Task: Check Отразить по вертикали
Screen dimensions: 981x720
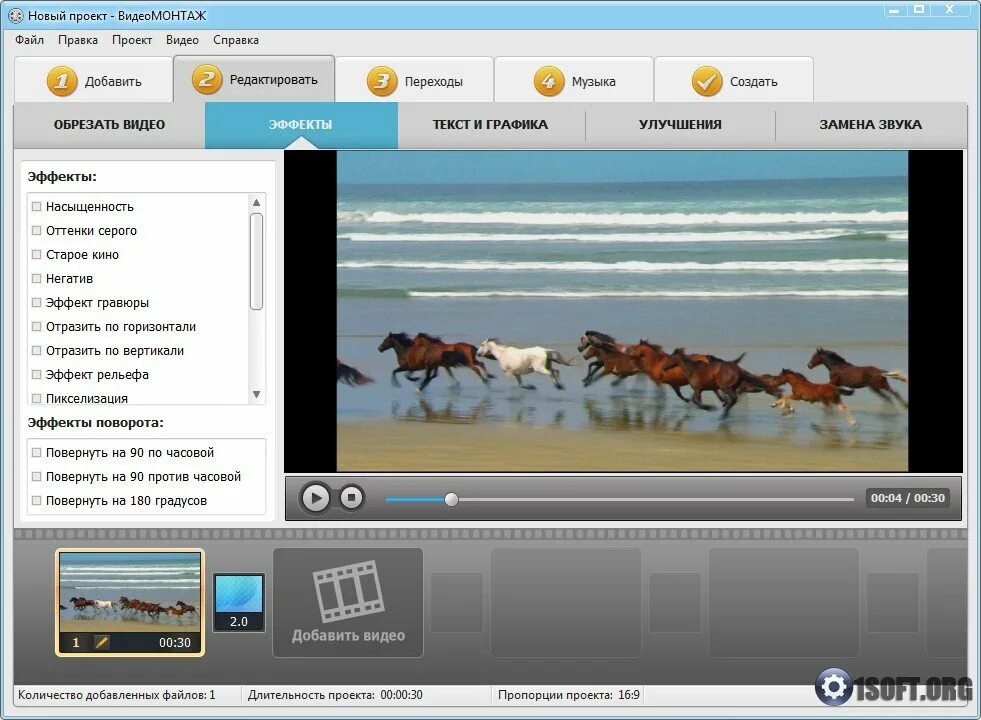Action: click(x=36, y=350)
